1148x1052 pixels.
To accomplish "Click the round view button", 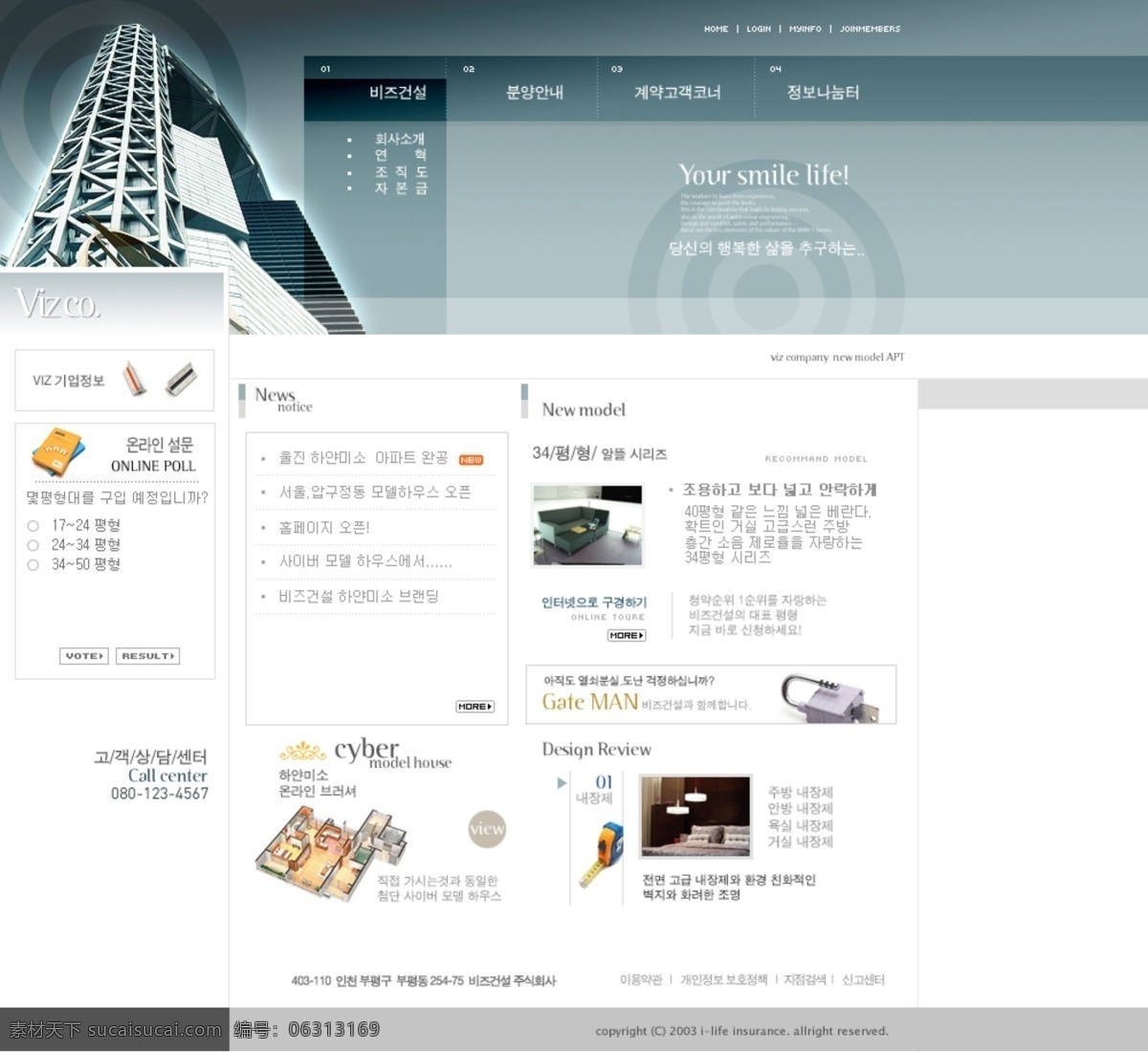I will point(487,829).
